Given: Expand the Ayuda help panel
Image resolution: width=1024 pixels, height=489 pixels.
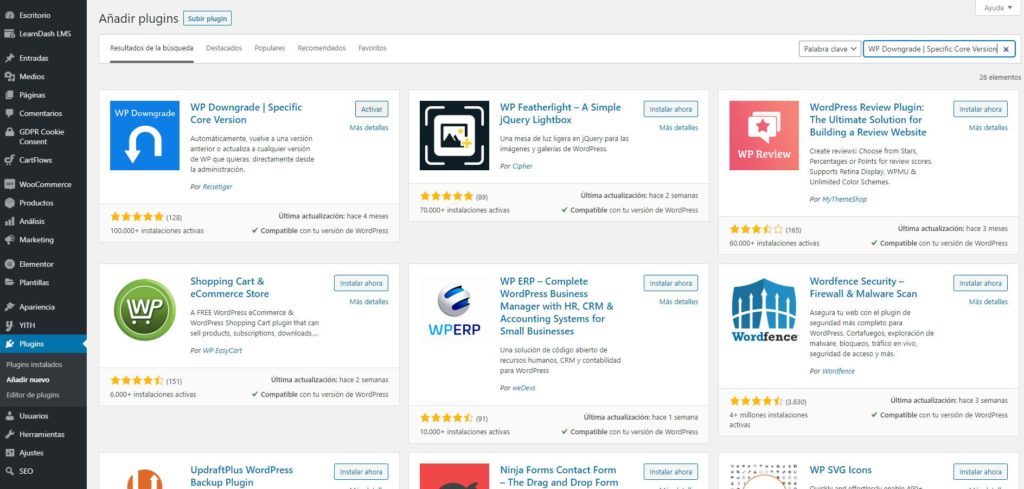Looking at the screenshot, I should pos(997,8).
